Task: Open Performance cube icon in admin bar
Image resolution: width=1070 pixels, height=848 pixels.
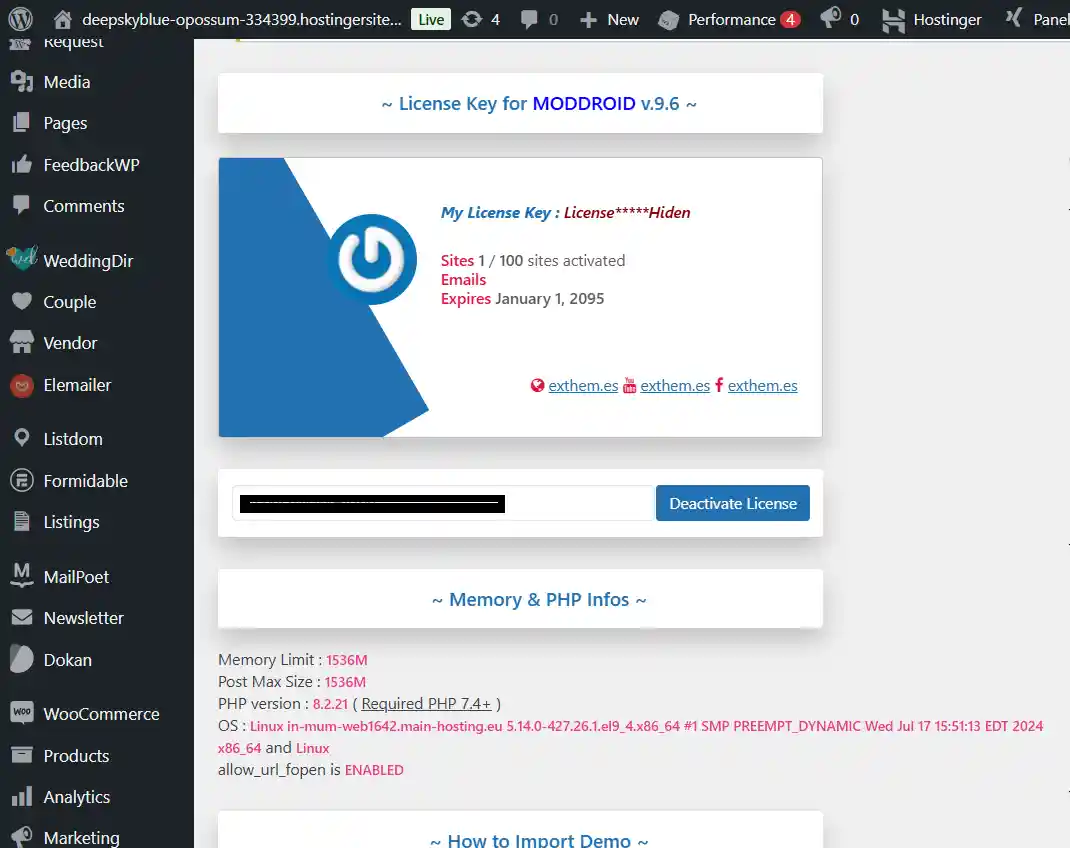Action: pyautogui.click(x=668, y=20)
